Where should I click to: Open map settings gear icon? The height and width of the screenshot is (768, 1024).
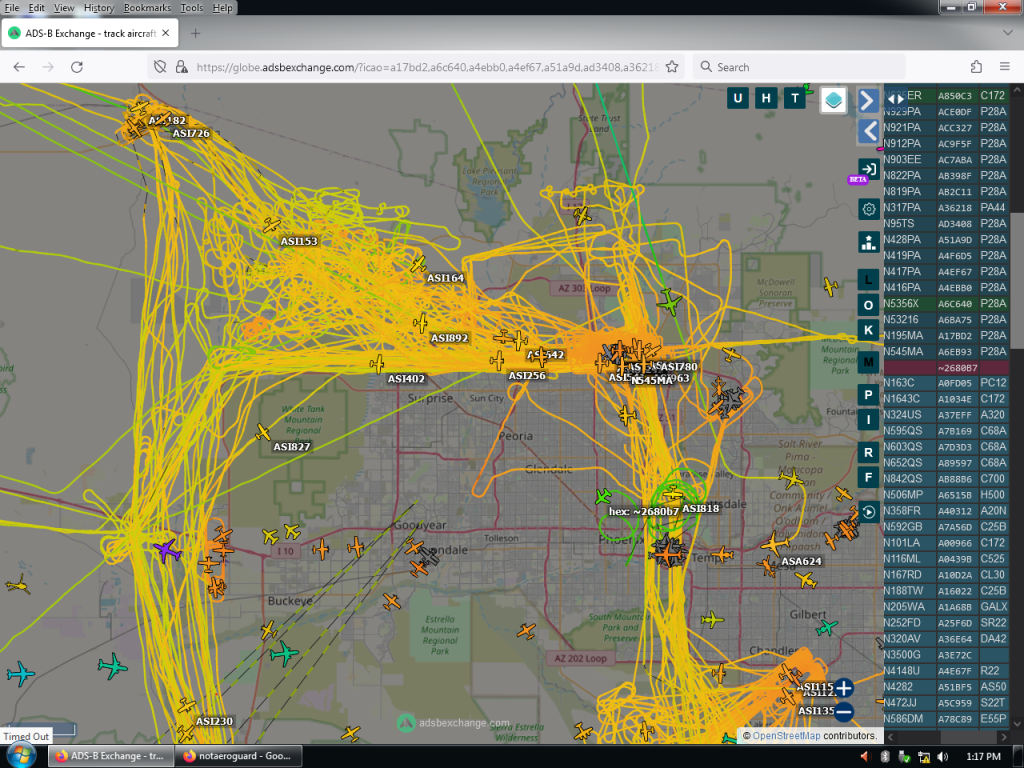coord(869,209)
